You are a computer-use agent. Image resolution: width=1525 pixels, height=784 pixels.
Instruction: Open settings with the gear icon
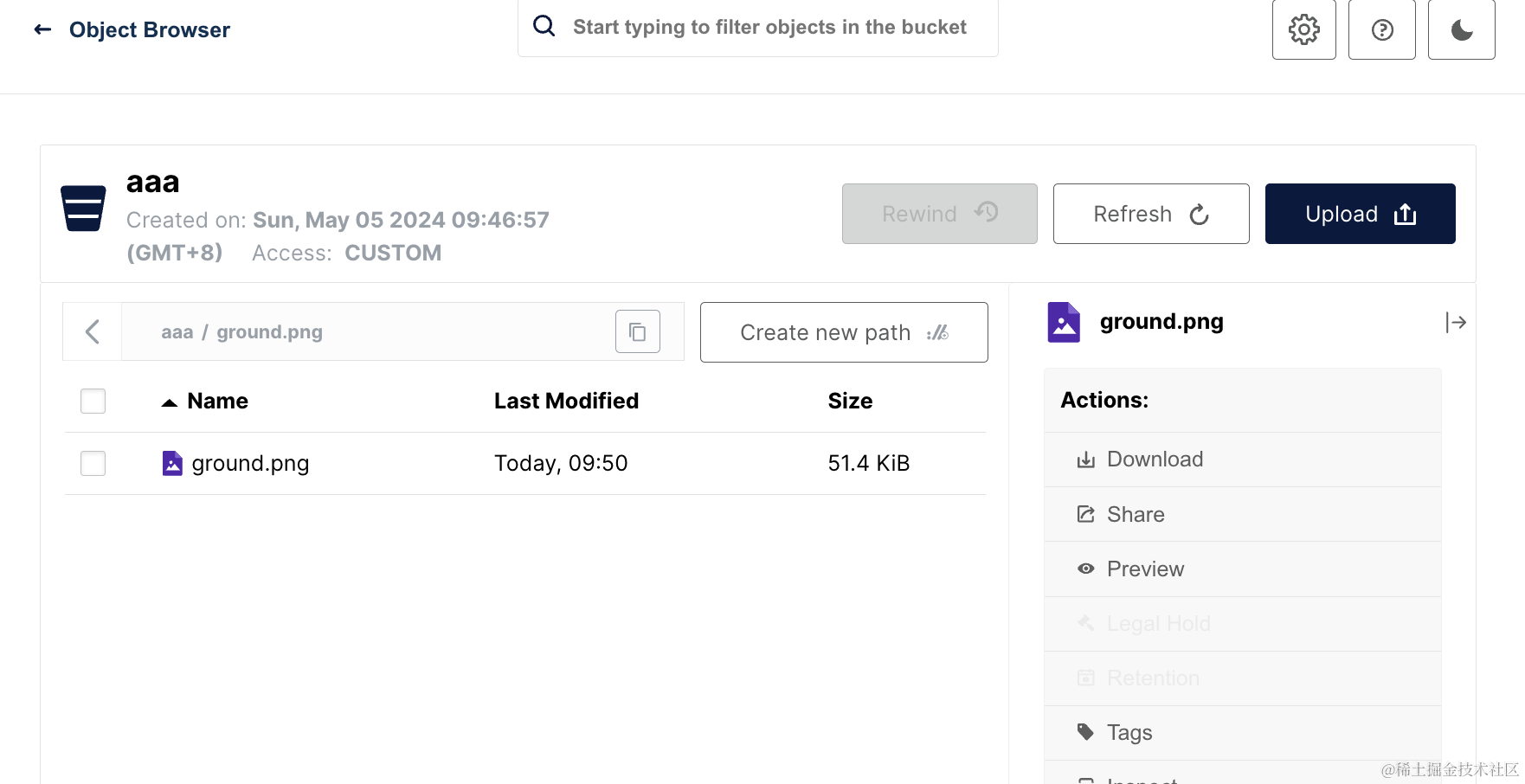[1303, 30]
